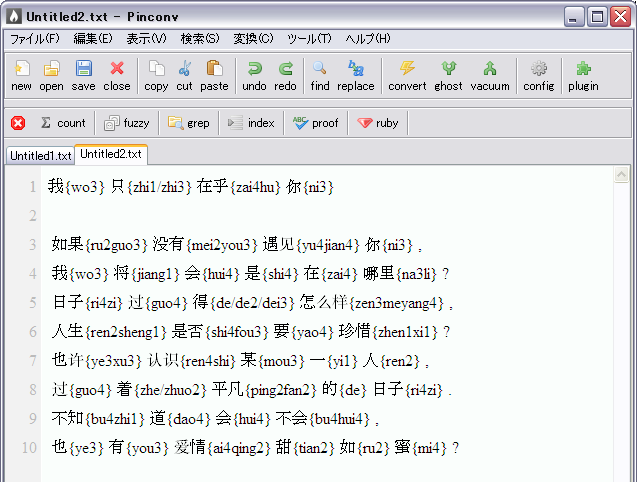Image resolution: width=637 pixels, height=482 pixels.
Task: Run the sigma count tool
Action: (x=63, y=123)
